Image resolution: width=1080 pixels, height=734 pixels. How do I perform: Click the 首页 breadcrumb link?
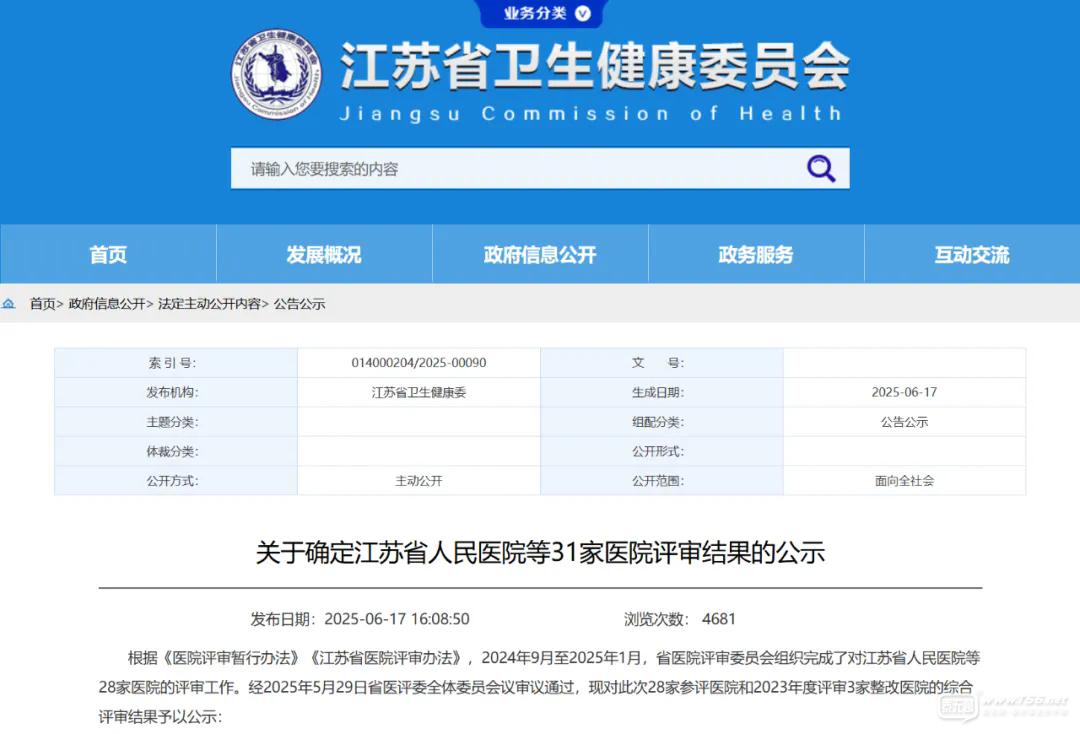click(42, 304)
